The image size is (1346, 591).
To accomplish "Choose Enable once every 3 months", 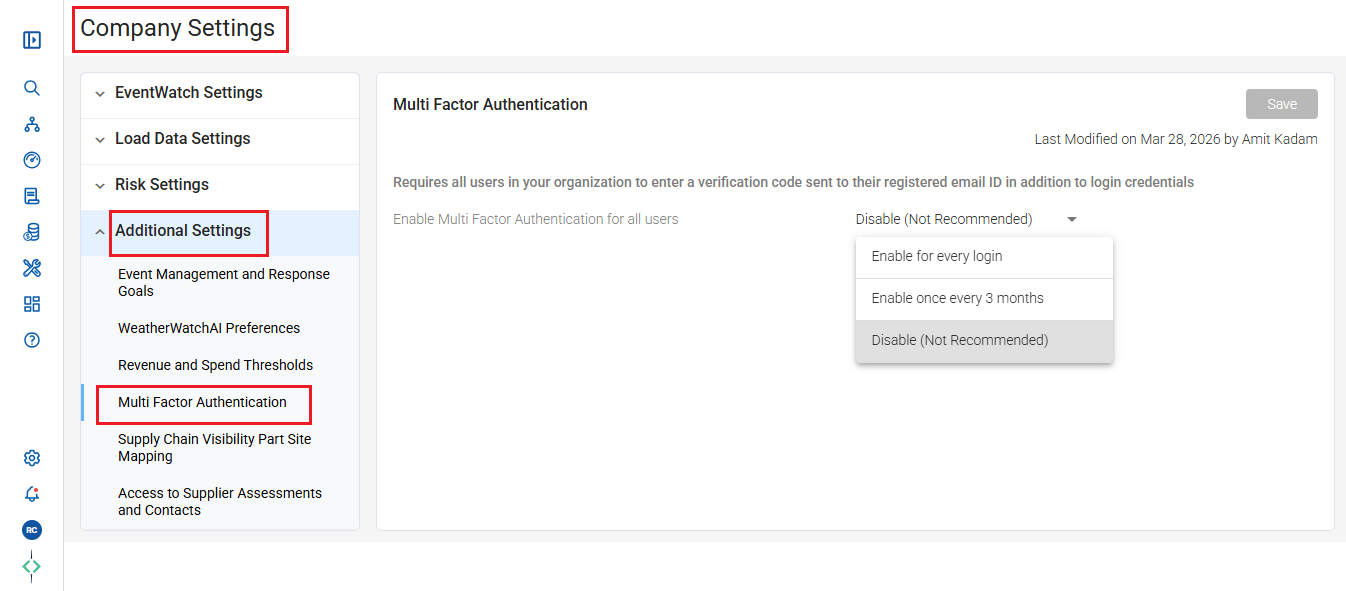I will (x=984, y=299).
